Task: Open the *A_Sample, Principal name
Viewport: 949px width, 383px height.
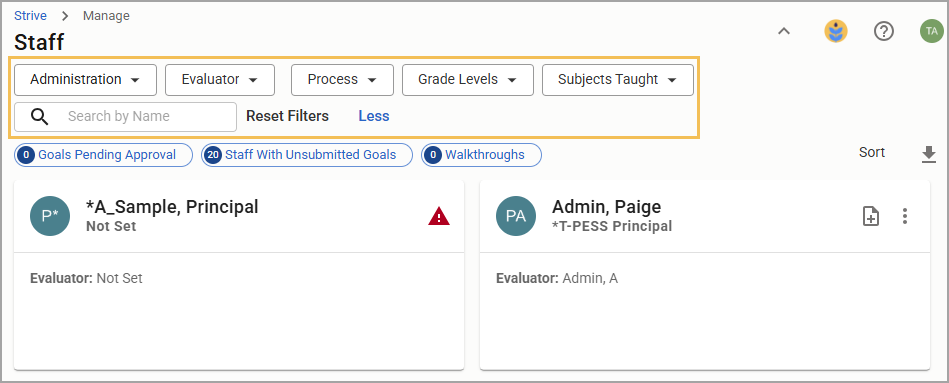Action: coord(172,207)
